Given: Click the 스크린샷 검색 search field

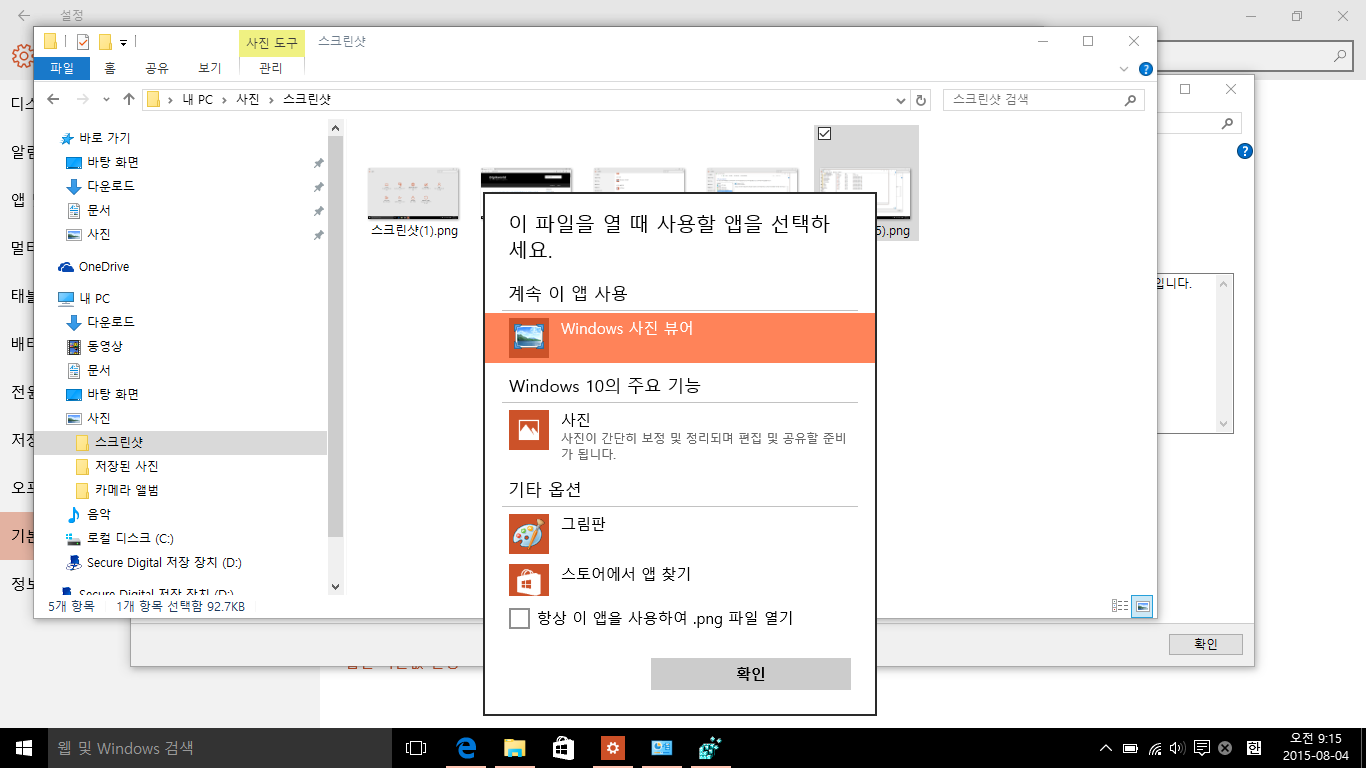Looking at the screenshot, I should click(1035, 100).
